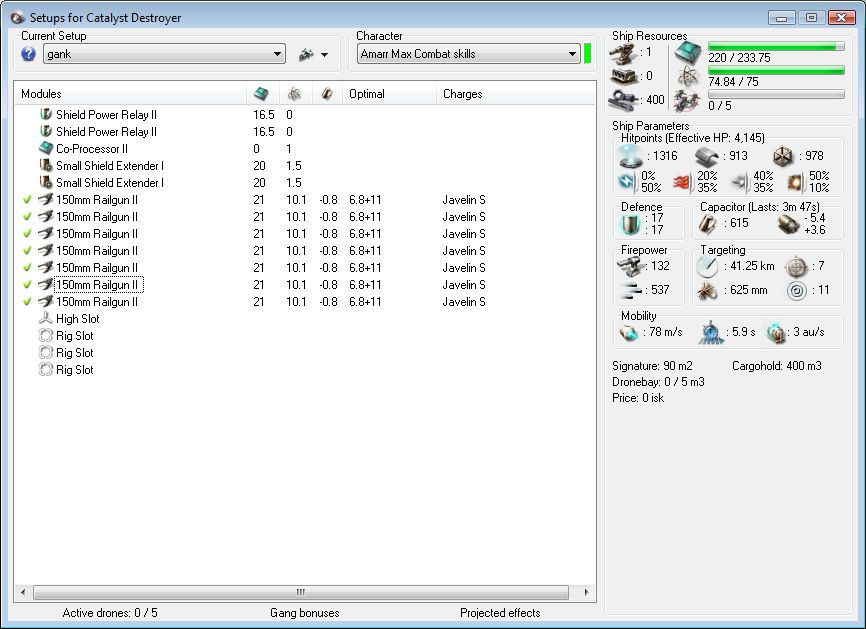The image size is (866, 629).
Task: Click the volley damage icon showing 537
Action: click(631, 290)
